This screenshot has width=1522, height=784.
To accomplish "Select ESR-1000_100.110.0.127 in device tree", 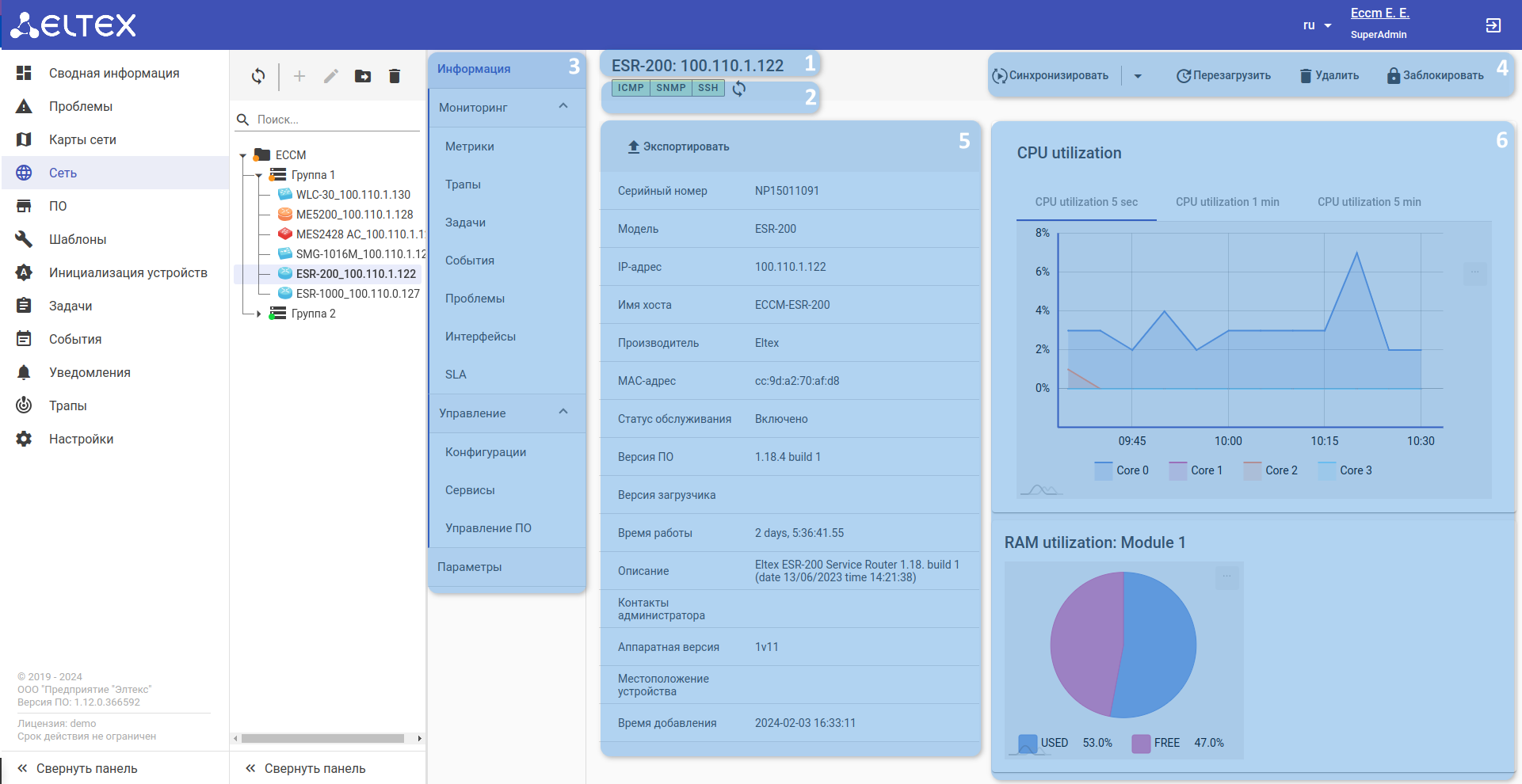I will [357, 294].
